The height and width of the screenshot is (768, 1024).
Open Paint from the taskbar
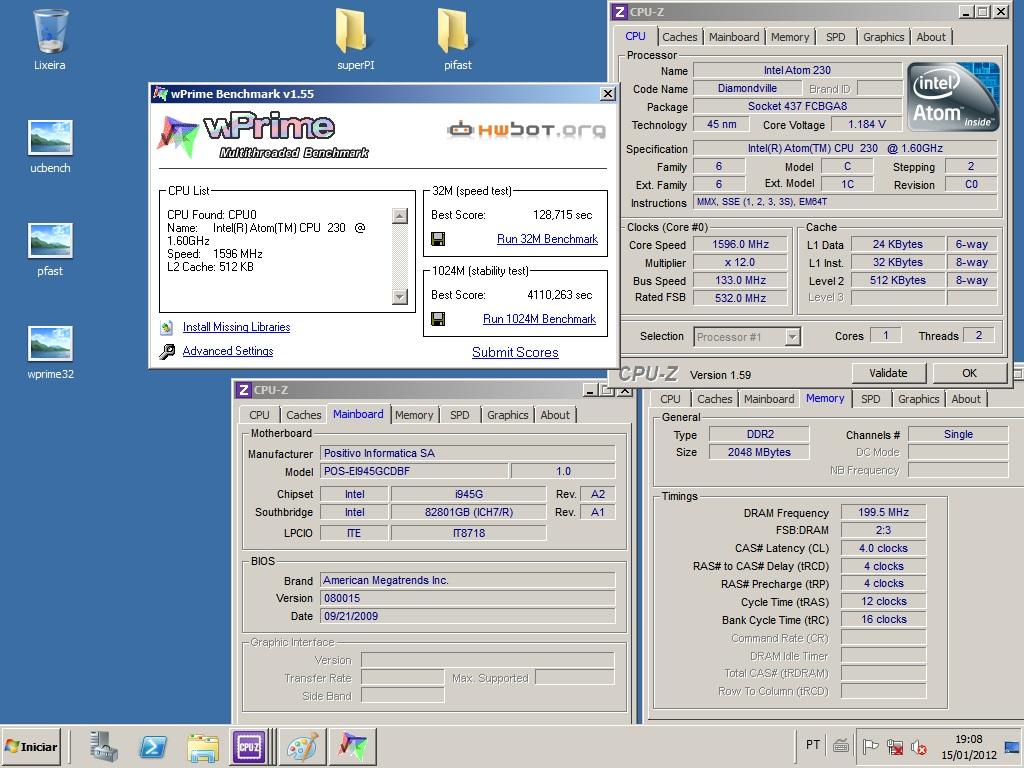point(302,746)
